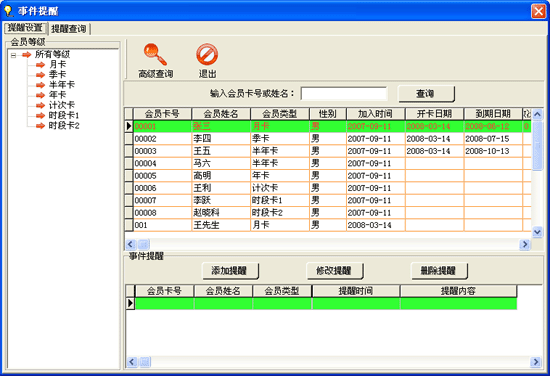This screenshot has height=376, width=550.
Task: Select the 月卡 arrow icon in tree
Action: [40, 65]
